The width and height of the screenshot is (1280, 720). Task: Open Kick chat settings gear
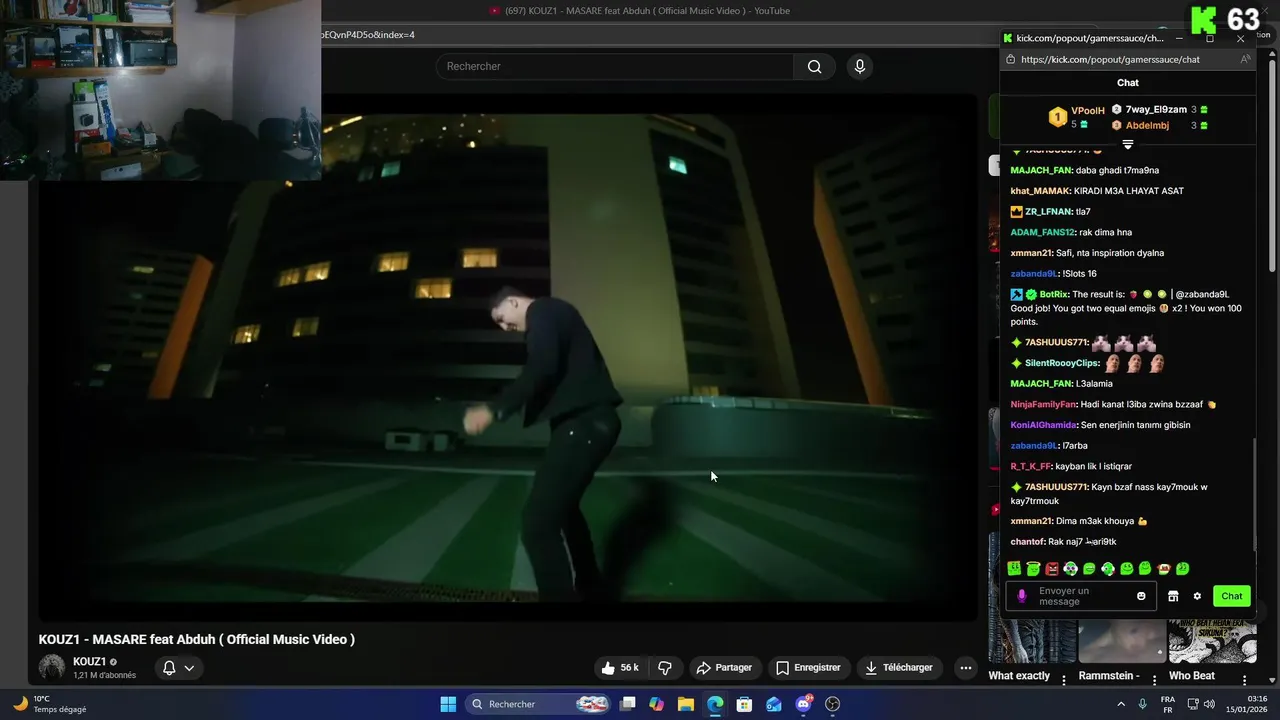tap(1197, 596)
